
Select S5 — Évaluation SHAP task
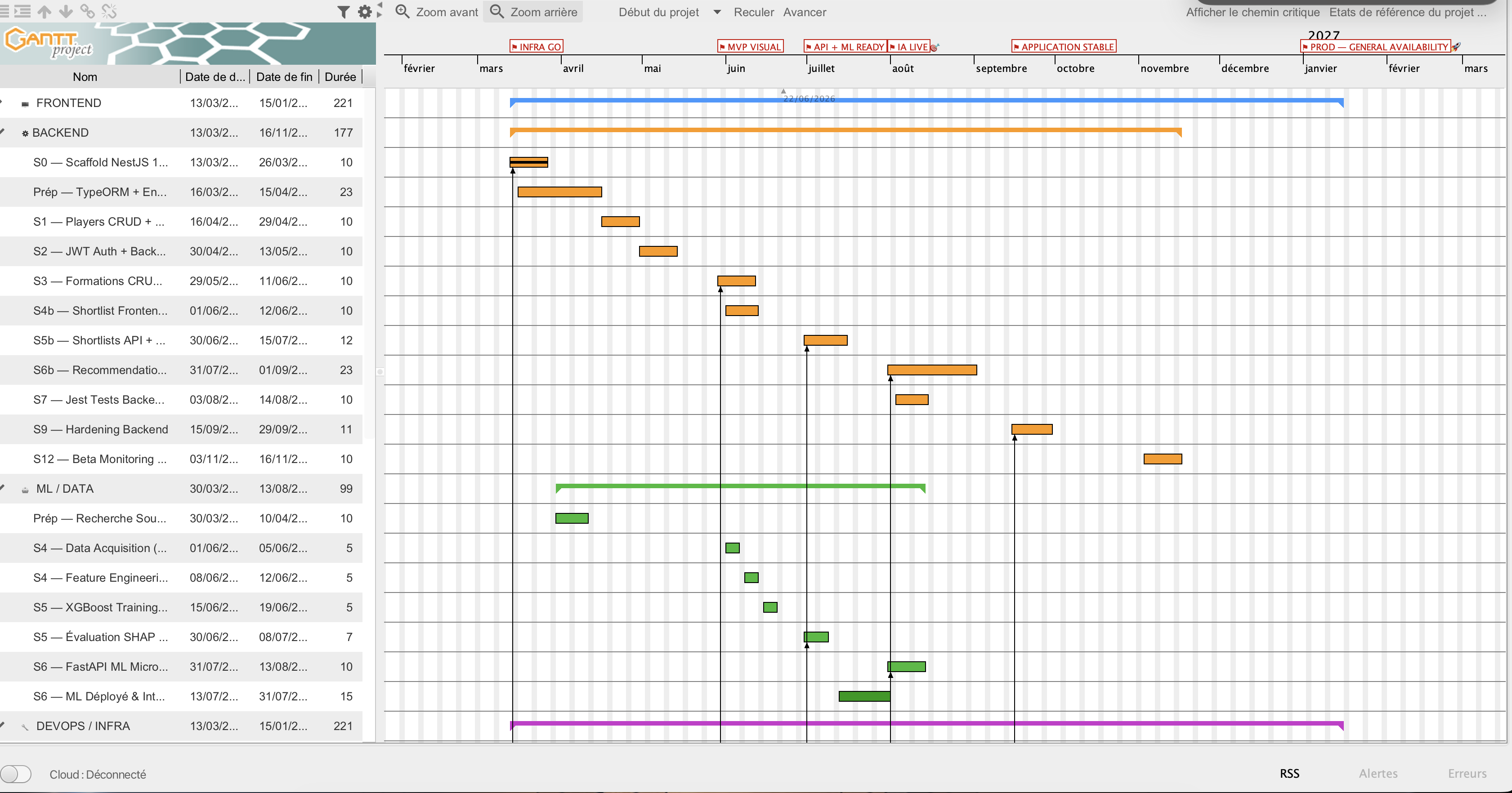181,637
